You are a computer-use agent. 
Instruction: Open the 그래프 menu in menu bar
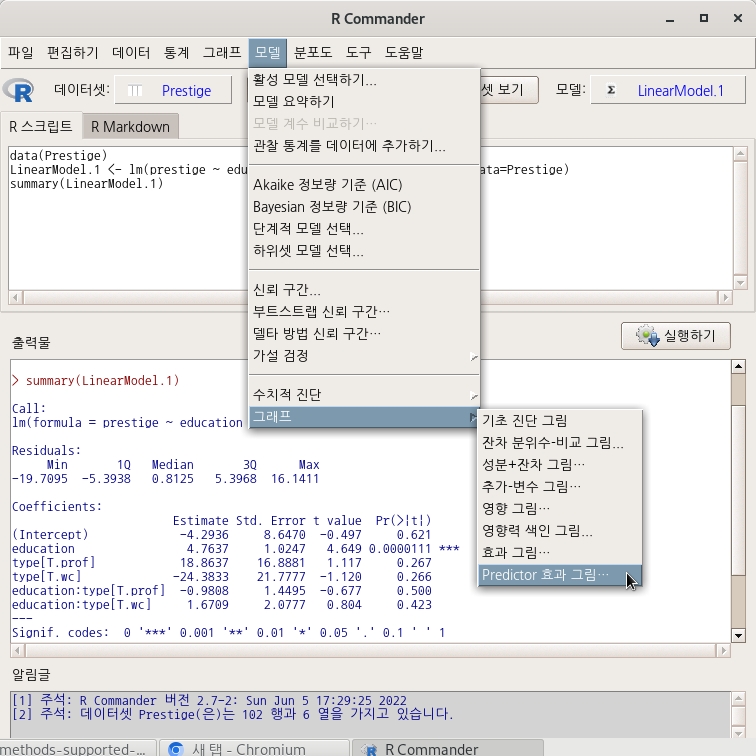(x=222, y=52)
